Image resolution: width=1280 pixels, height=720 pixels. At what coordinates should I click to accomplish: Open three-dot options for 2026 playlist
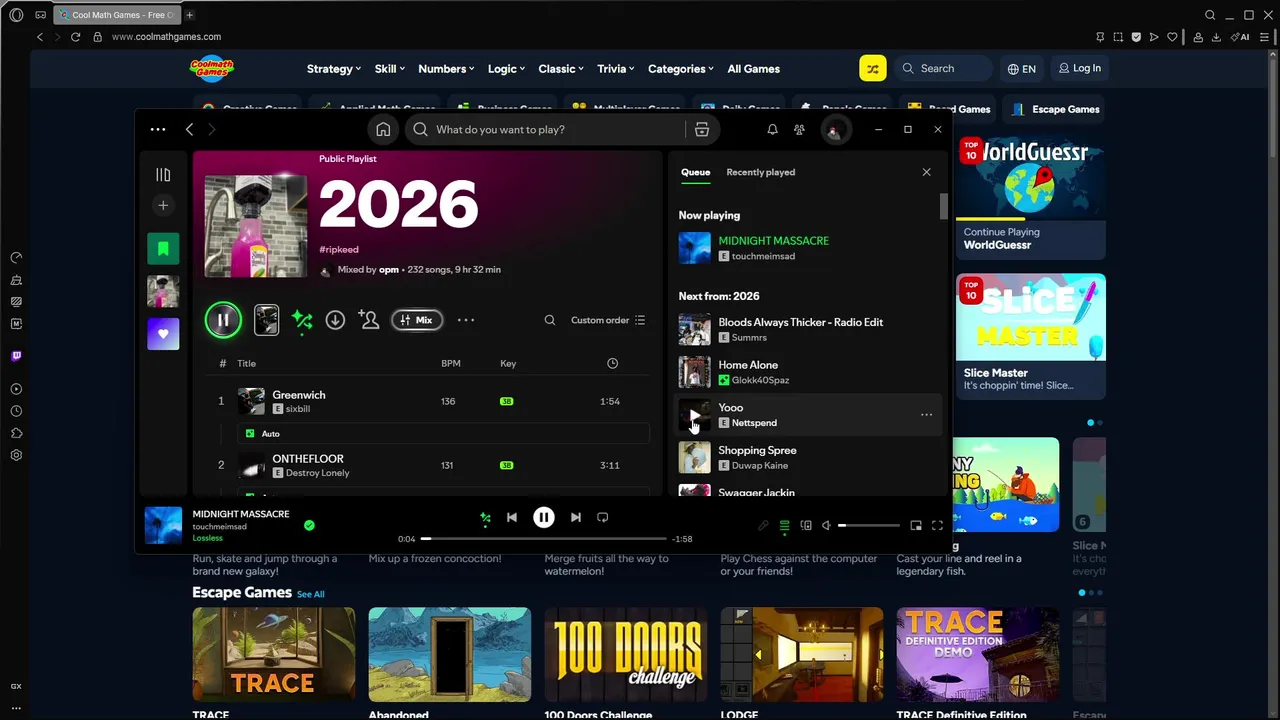[465, 320]
